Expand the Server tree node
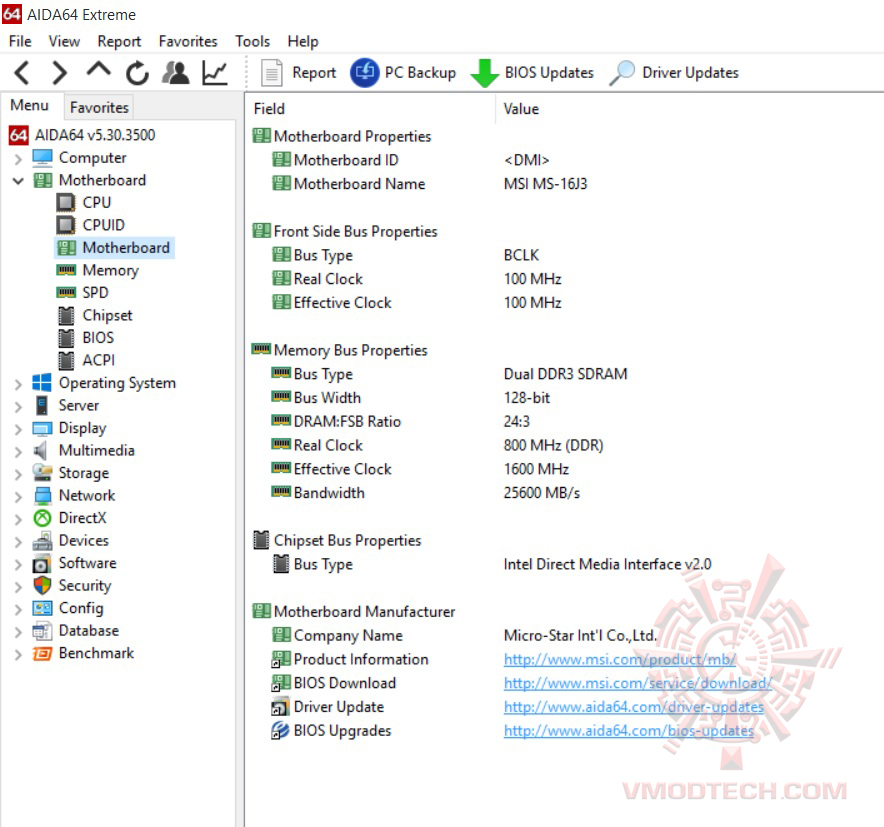This screenshot has height=827, width=884. [18, 406]
